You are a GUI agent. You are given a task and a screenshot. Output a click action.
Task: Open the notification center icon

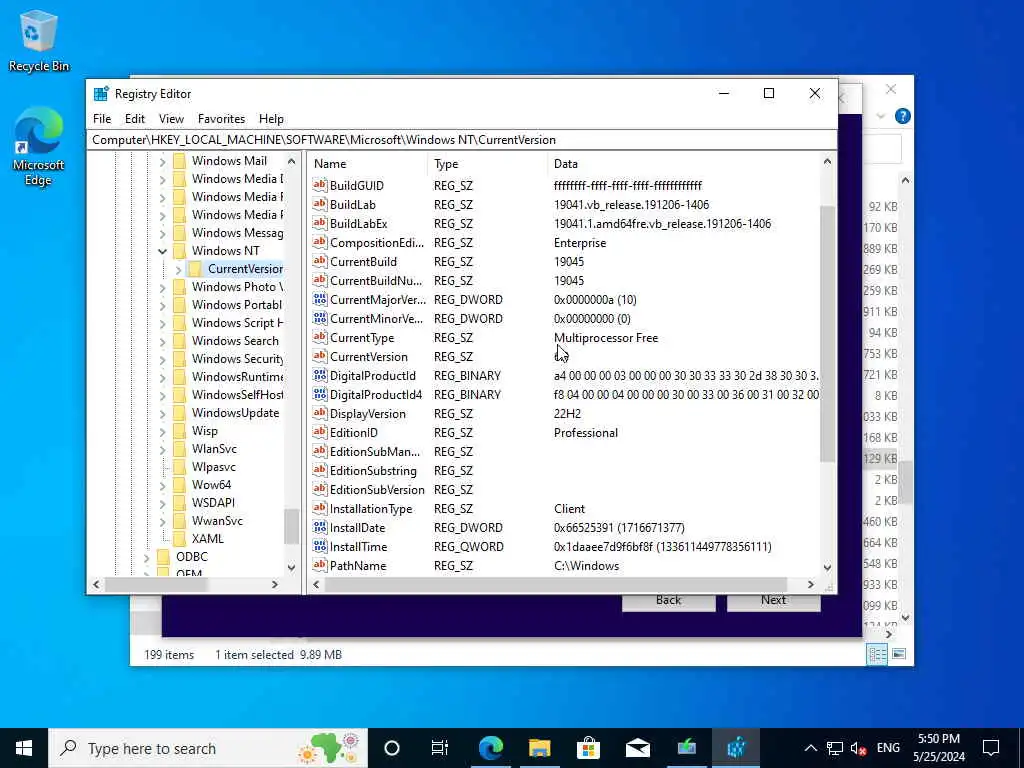pyautogui.click(x=991, y=748)
